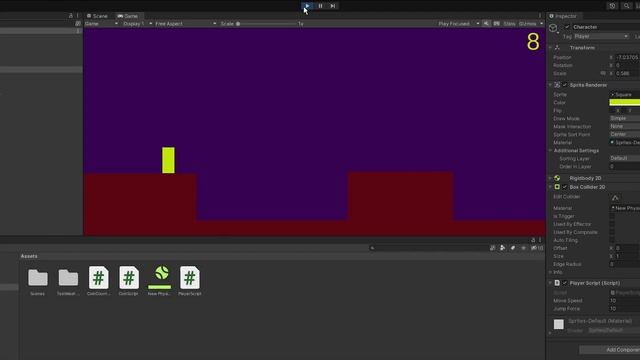640x360 pixels.
Task: Select the PlayerScript script asset
Action: pyautogui.click(x=189, y=281)
